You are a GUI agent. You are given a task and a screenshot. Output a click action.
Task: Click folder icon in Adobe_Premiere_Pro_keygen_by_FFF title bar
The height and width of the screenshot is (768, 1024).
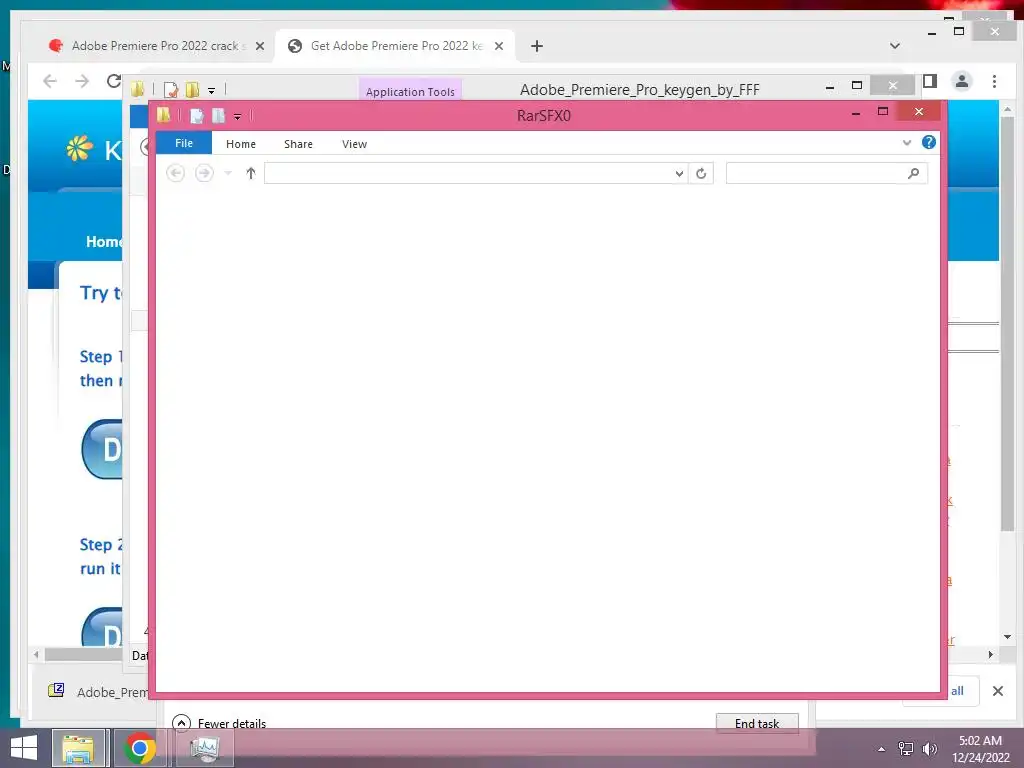[137, 89]
